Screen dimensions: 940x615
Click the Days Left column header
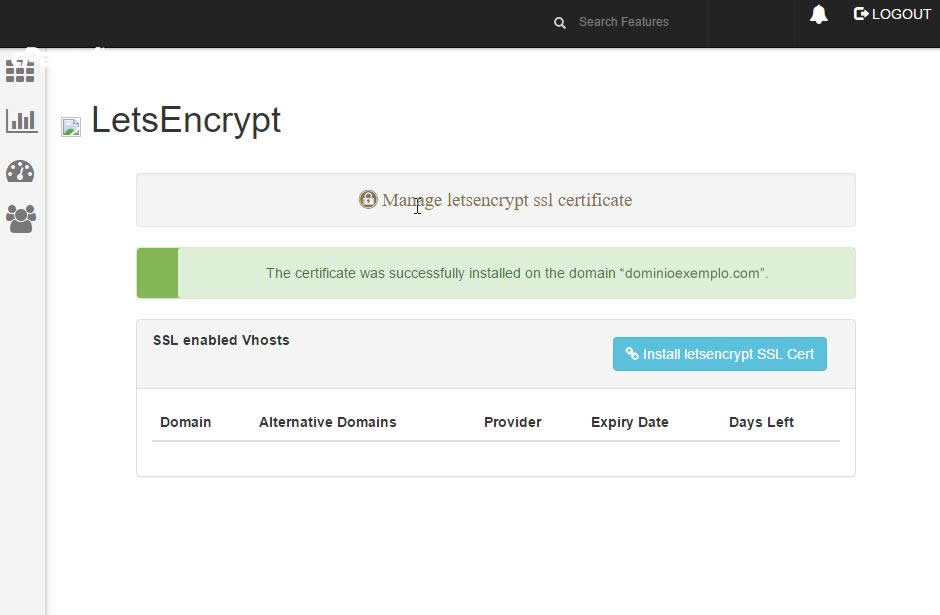tap(761, 422)
